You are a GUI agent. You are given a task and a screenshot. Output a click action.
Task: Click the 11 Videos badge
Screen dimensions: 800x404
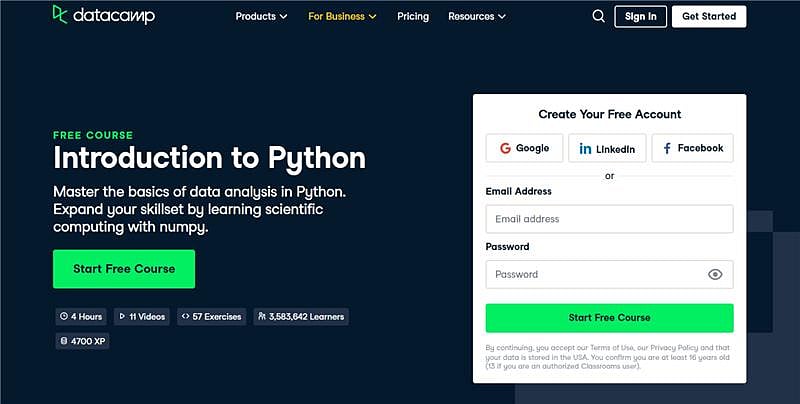coord(142,317)
